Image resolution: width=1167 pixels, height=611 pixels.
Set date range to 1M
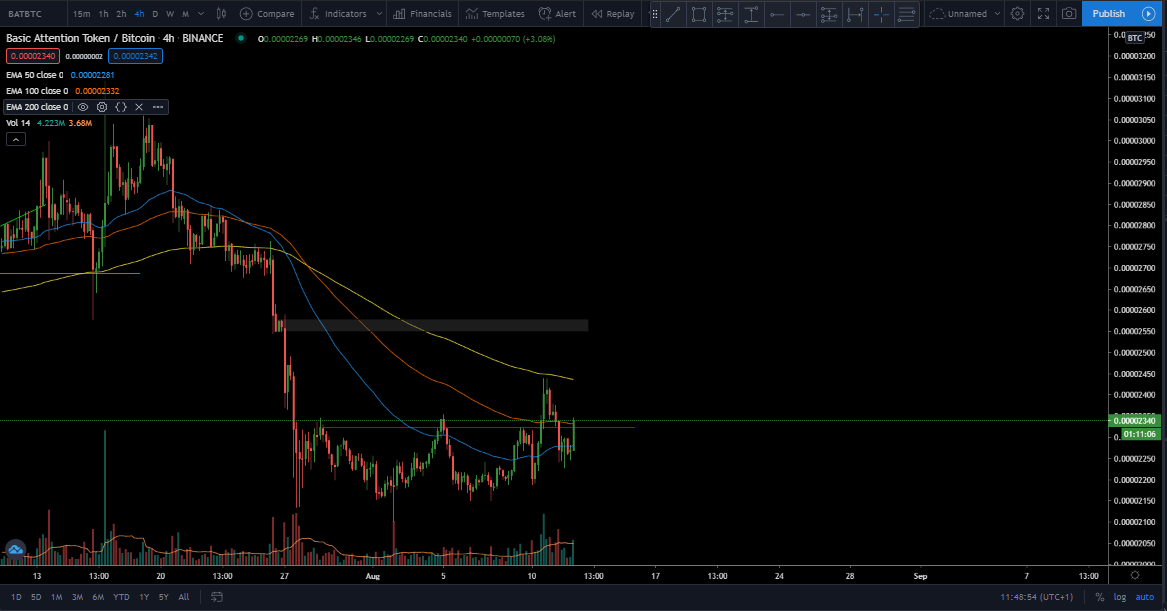(x=57, y=597)
